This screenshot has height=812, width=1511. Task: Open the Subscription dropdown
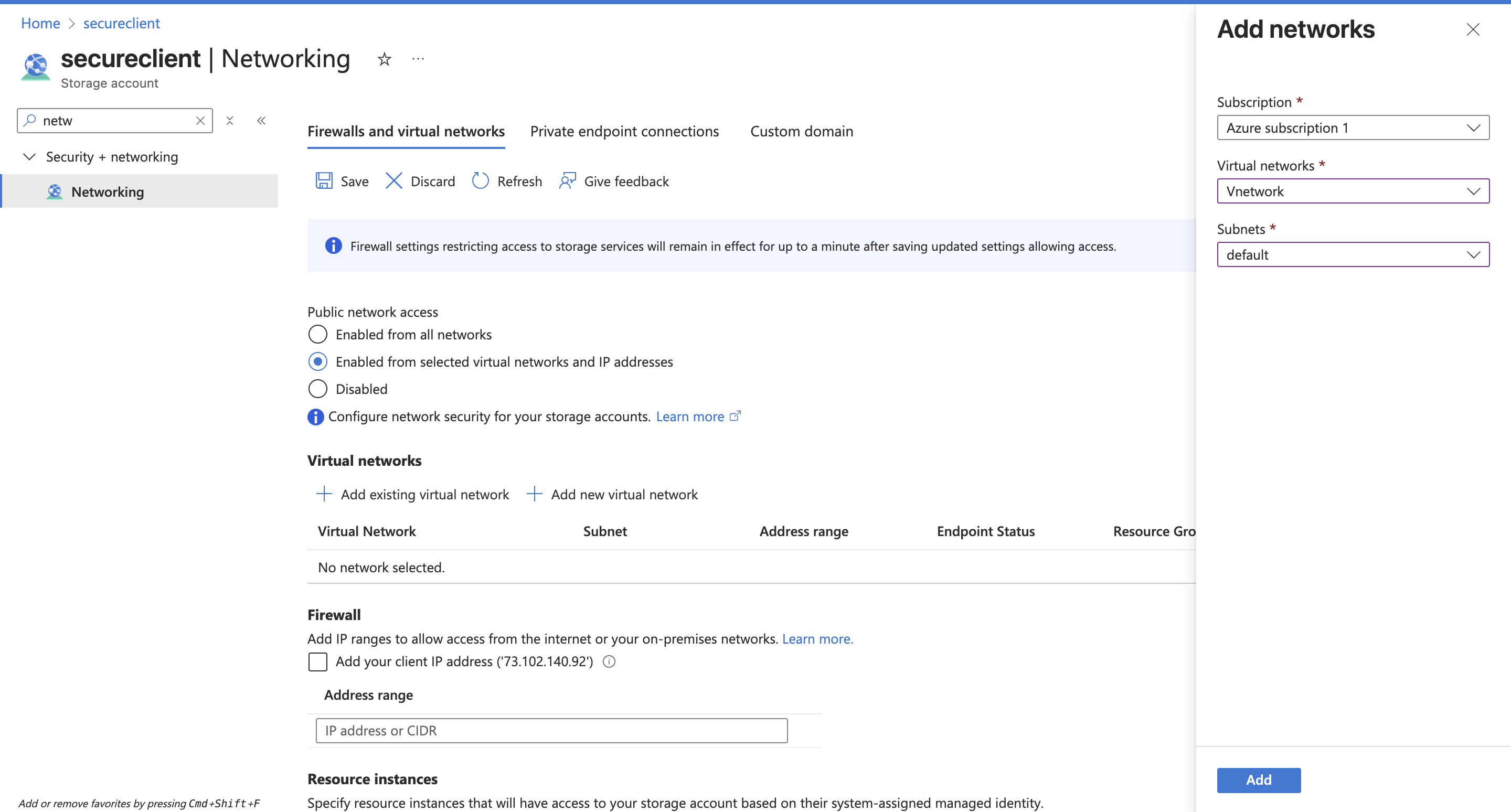tap(1353, 128)
